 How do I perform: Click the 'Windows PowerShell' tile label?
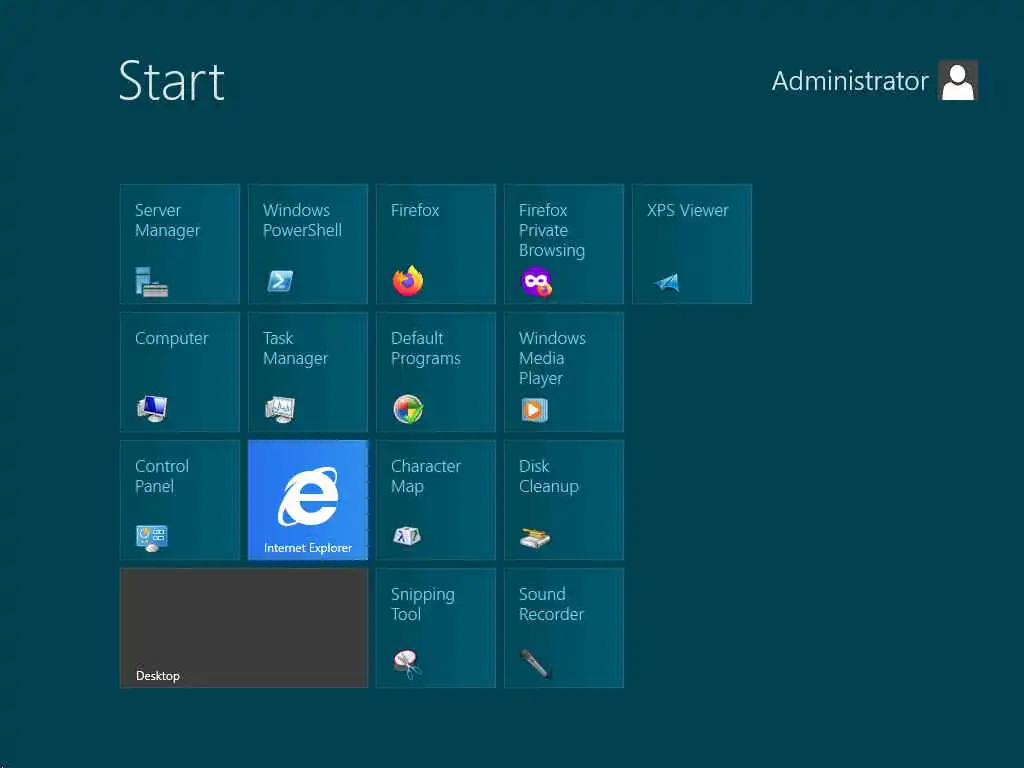click(x=302, y=220)
